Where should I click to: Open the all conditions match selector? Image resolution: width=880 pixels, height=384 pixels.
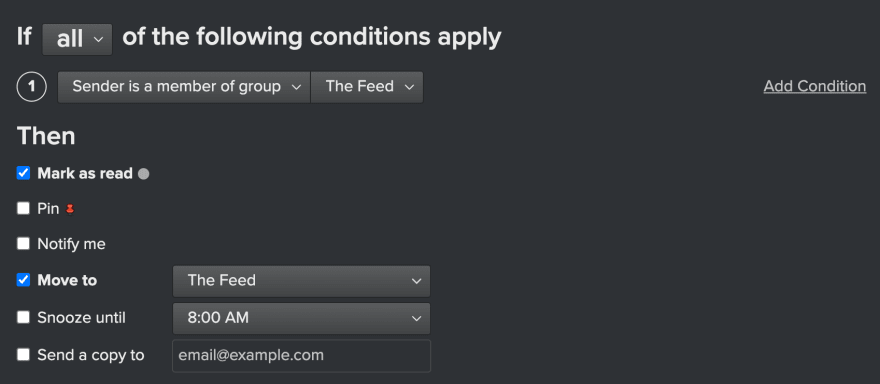77,39
